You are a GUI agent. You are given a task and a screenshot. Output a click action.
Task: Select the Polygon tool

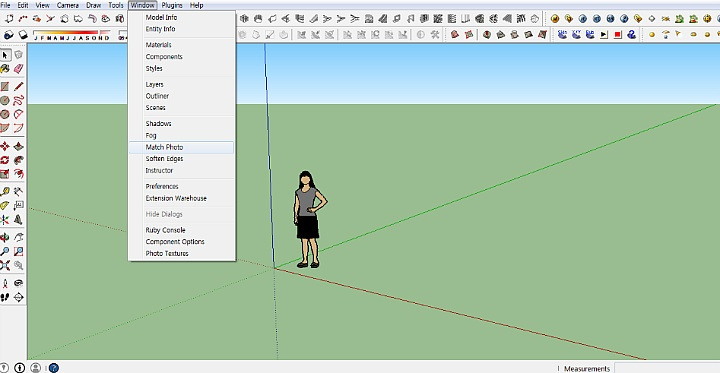pos(5,114)
